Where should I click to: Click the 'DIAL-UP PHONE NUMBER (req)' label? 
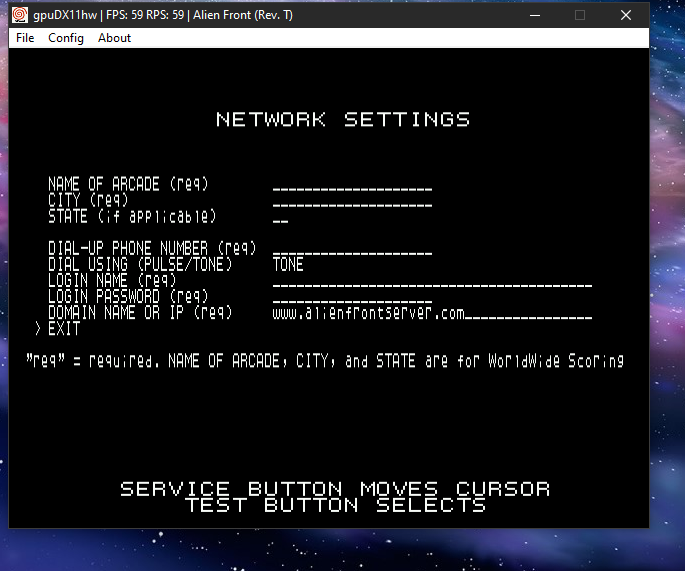pyautogui.click(x=152, y=249)
